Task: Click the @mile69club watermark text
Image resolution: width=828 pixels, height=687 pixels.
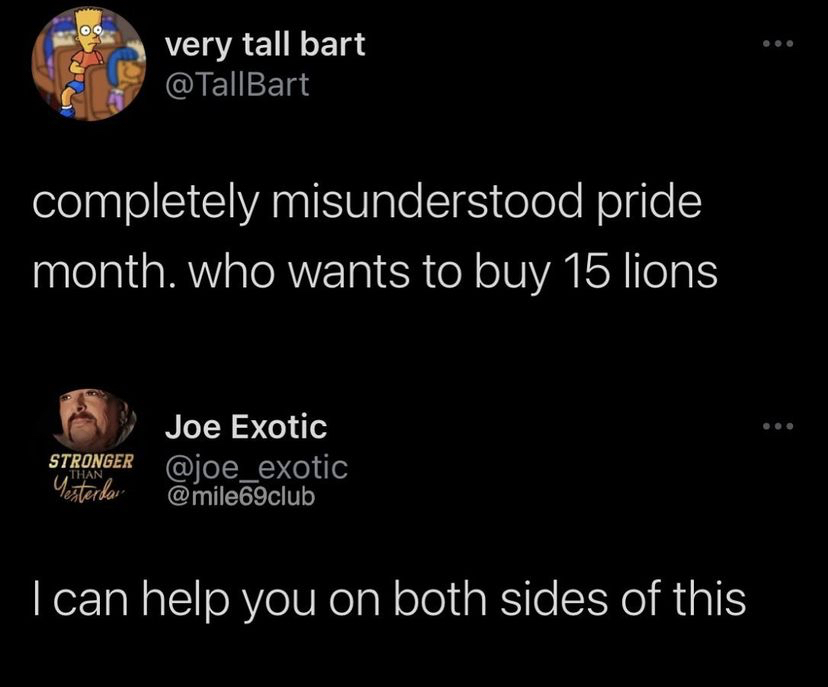Action: 241,496
